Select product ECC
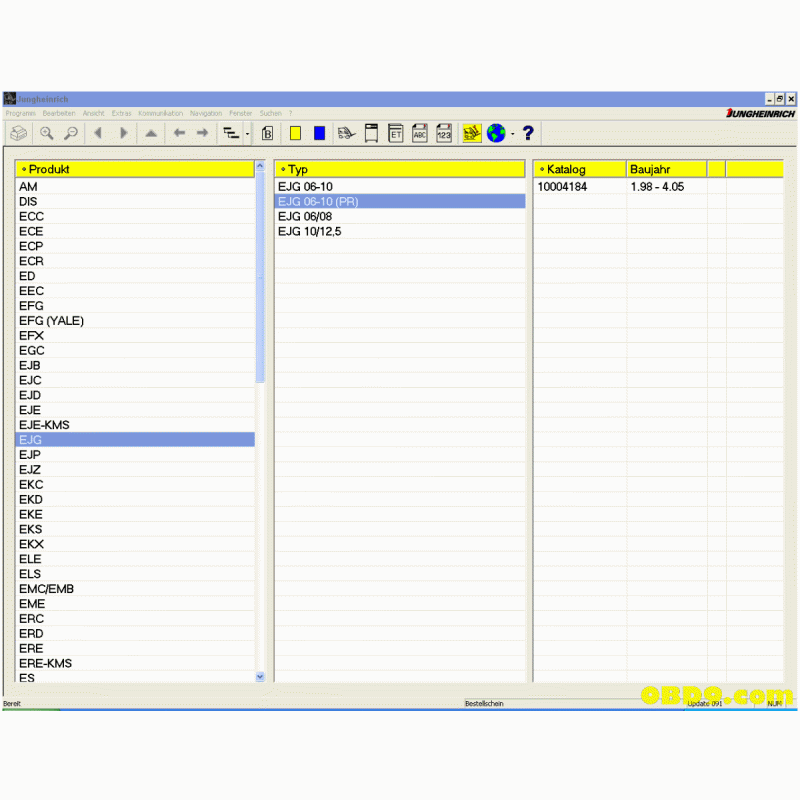 click(x=135, y=216)
